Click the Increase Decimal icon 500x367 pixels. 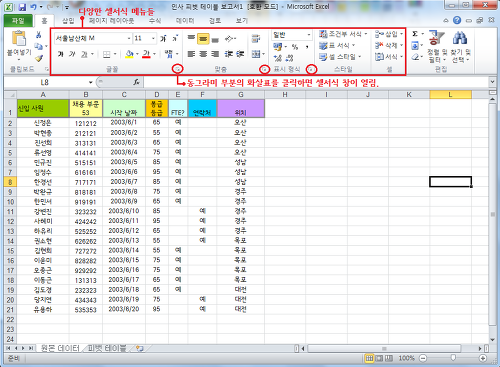pyautogui.click(x=278, y=58)
